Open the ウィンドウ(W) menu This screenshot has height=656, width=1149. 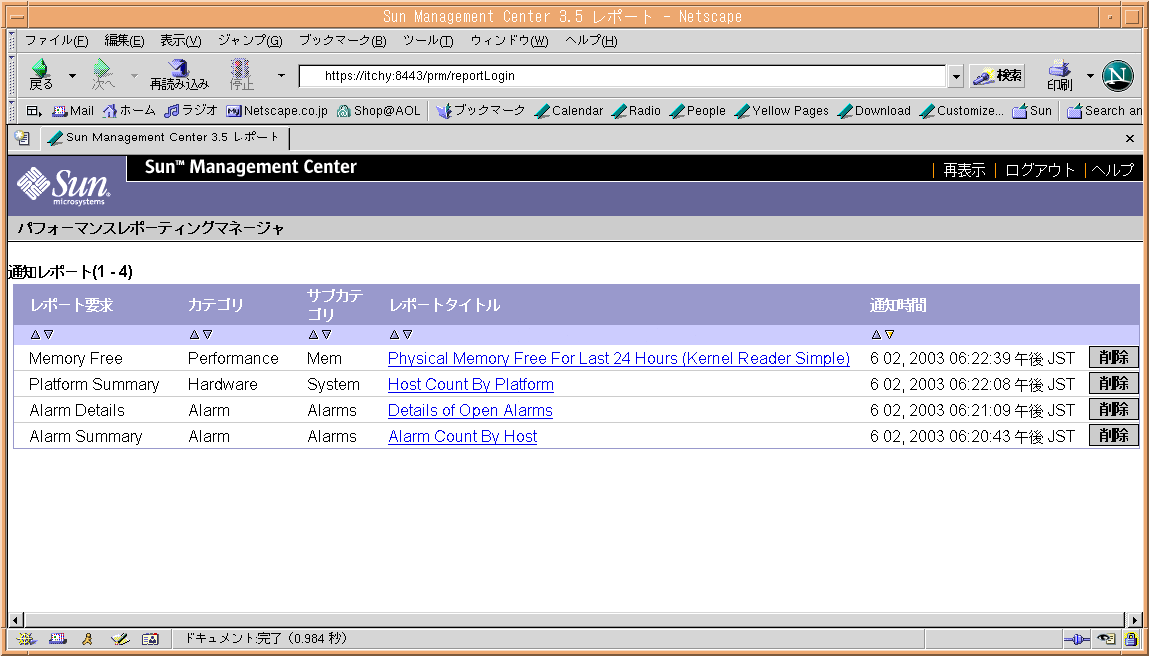509,40
